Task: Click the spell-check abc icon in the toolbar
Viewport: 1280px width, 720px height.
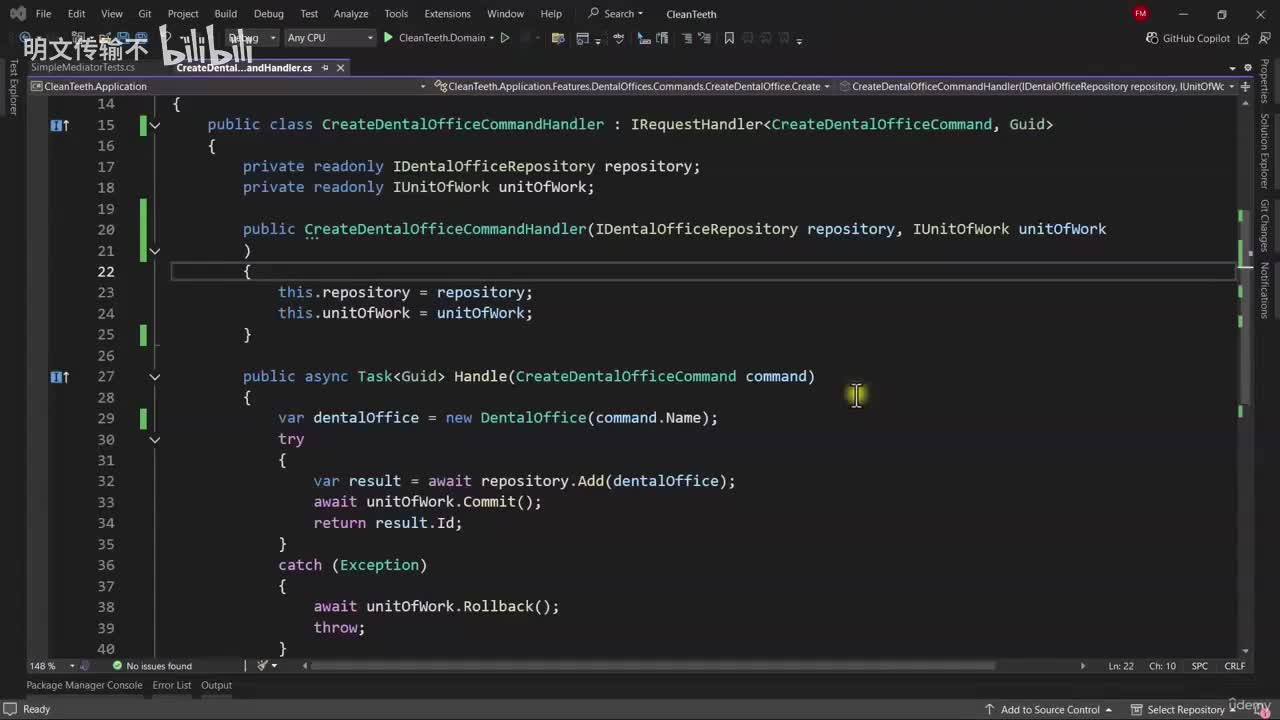Action: (x=620, y=38)
